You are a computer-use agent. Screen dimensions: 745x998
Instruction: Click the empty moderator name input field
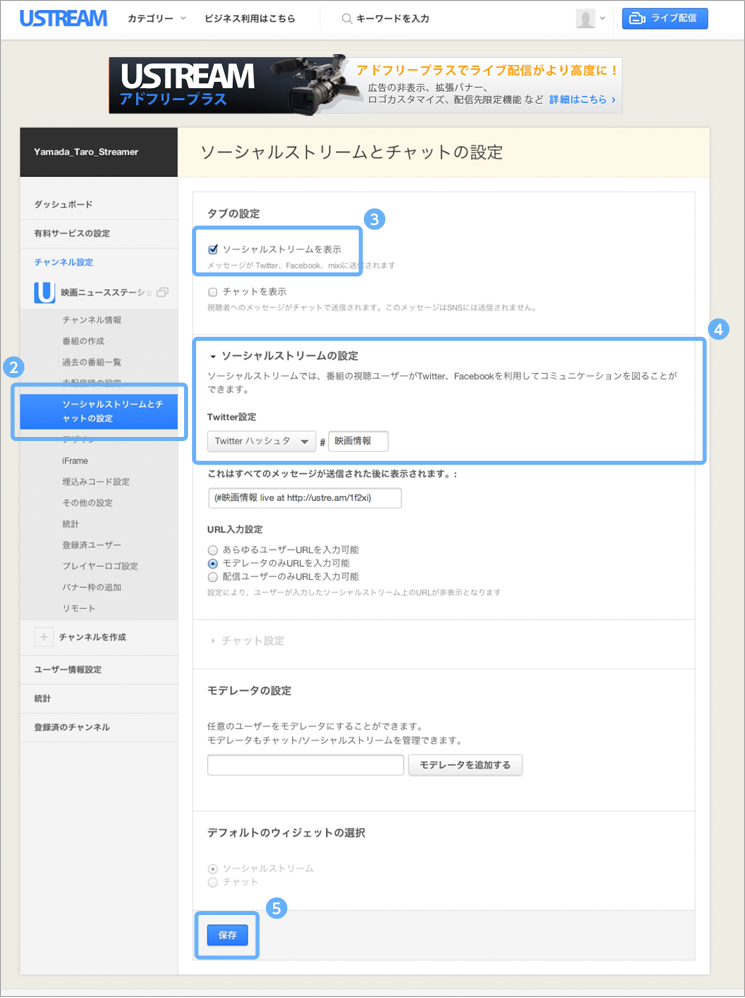[x=305, y=765]
